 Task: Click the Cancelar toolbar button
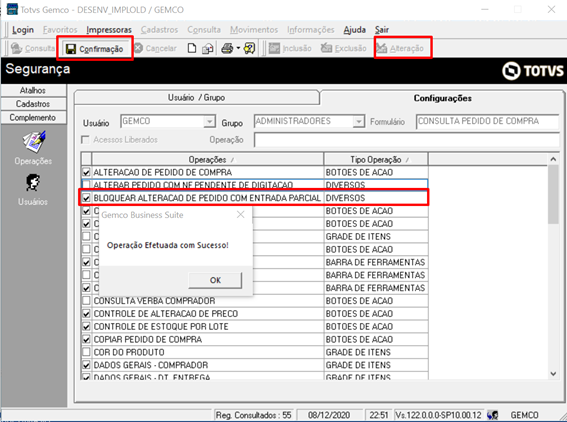[155, 48]
